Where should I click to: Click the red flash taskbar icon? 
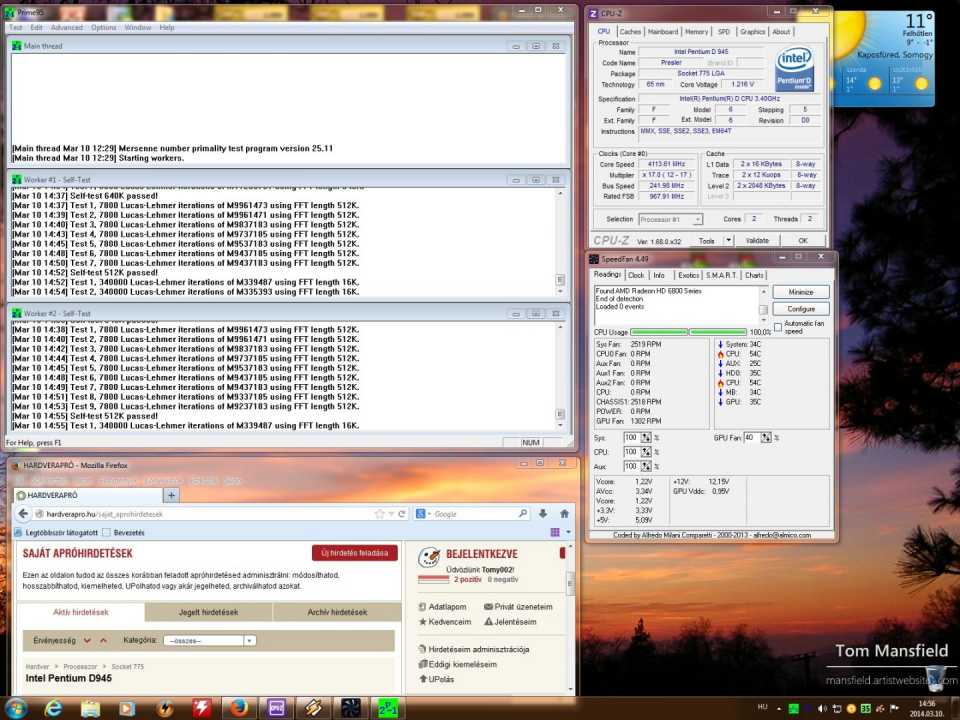201,708
